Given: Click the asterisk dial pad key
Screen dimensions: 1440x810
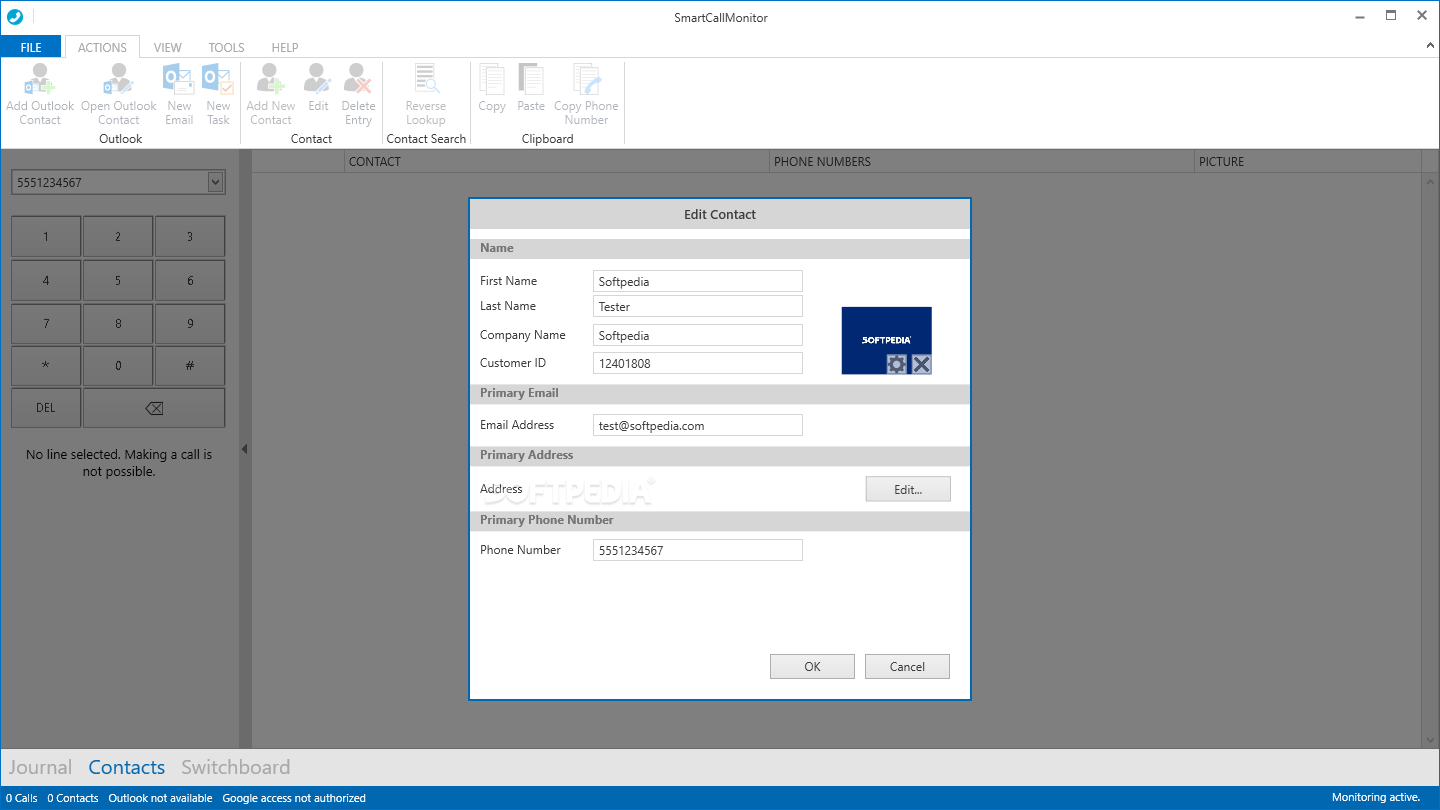Looking at the screenshot, I should tap(46, 366).
